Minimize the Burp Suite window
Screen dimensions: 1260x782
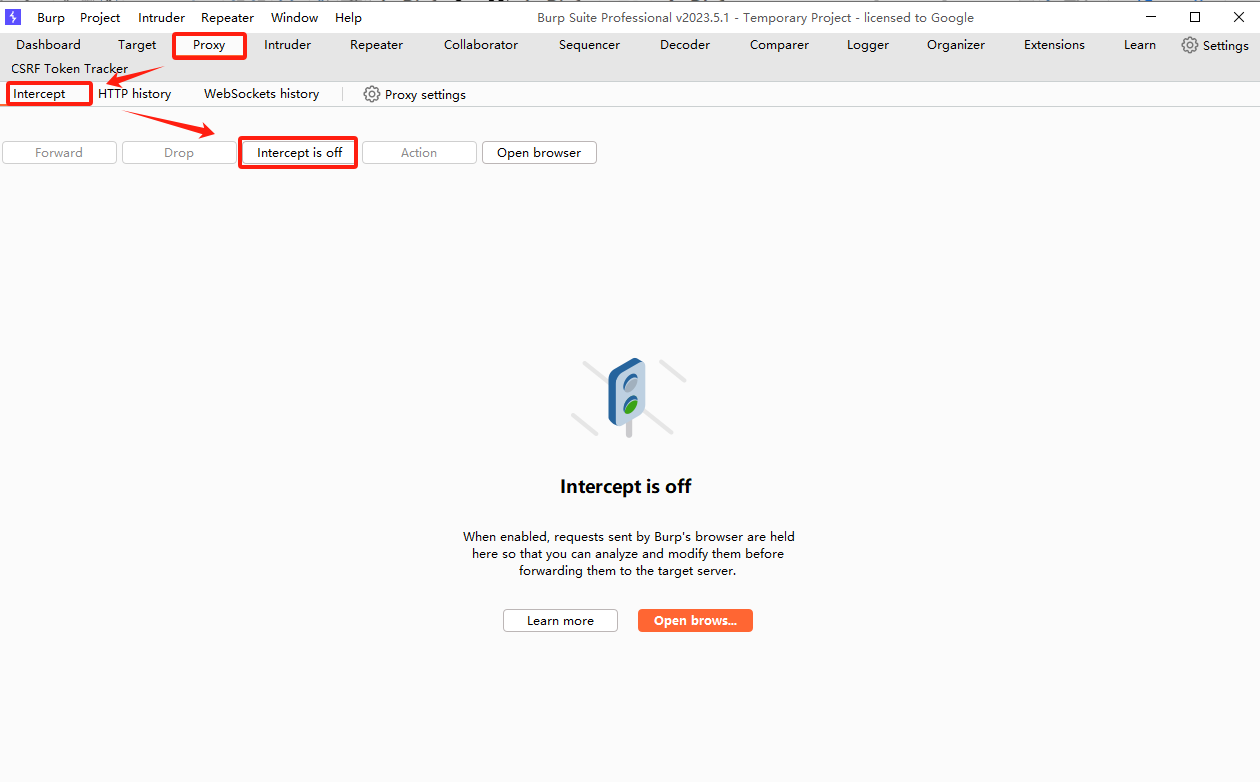coord(1151,17)
